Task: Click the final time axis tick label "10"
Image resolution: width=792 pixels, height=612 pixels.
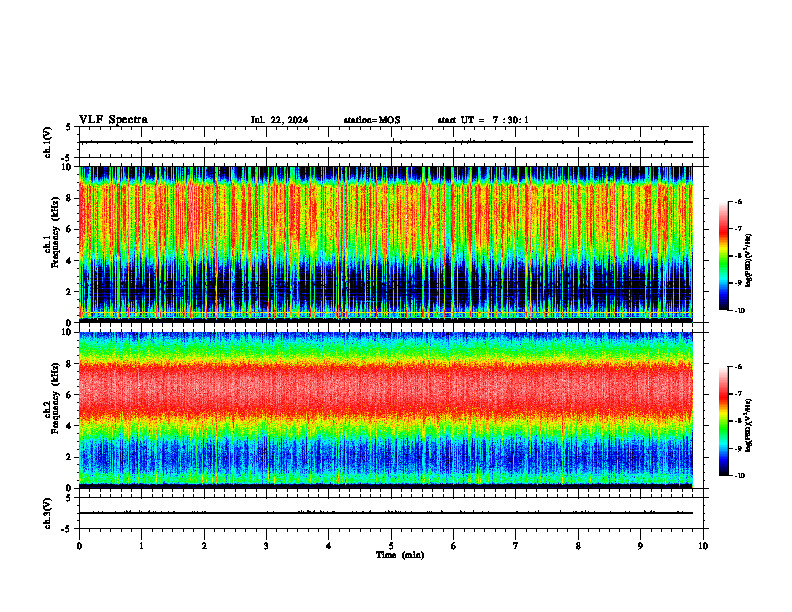Action: click(x=703, y=546)
